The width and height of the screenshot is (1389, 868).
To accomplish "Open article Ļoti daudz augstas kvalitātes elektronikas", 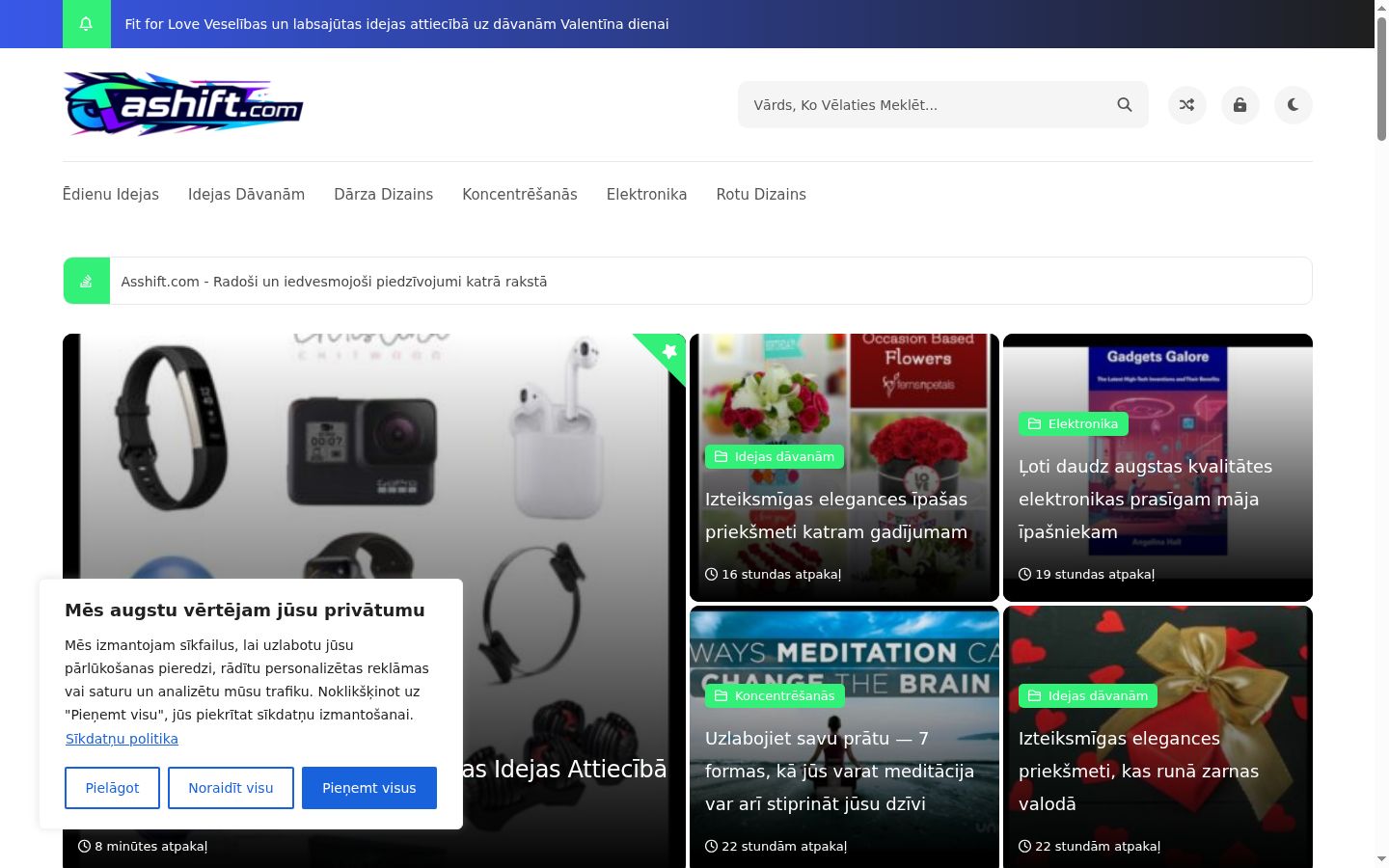I will click(x=1146, y=499).
